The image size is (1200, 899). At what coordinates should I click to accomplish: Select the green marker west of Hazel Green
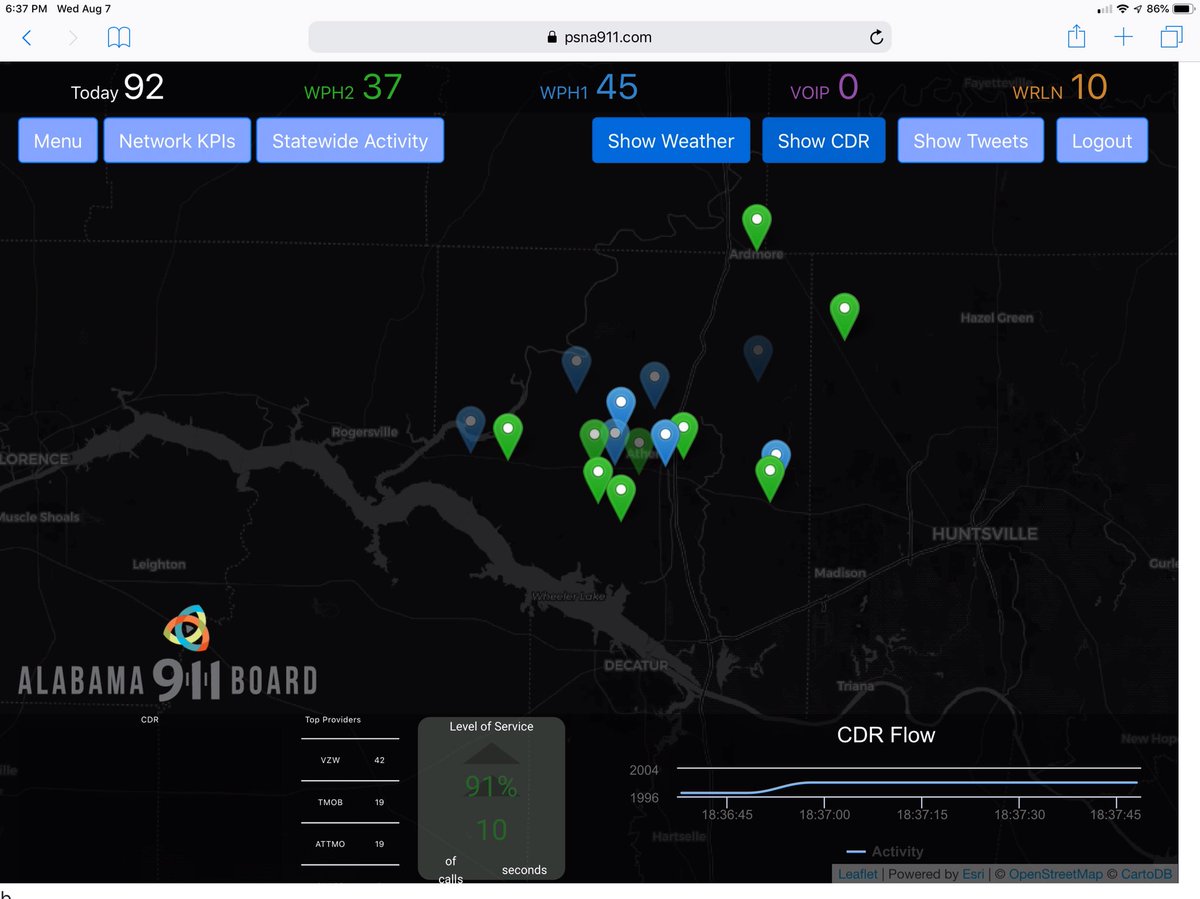[x=845, y=315]
